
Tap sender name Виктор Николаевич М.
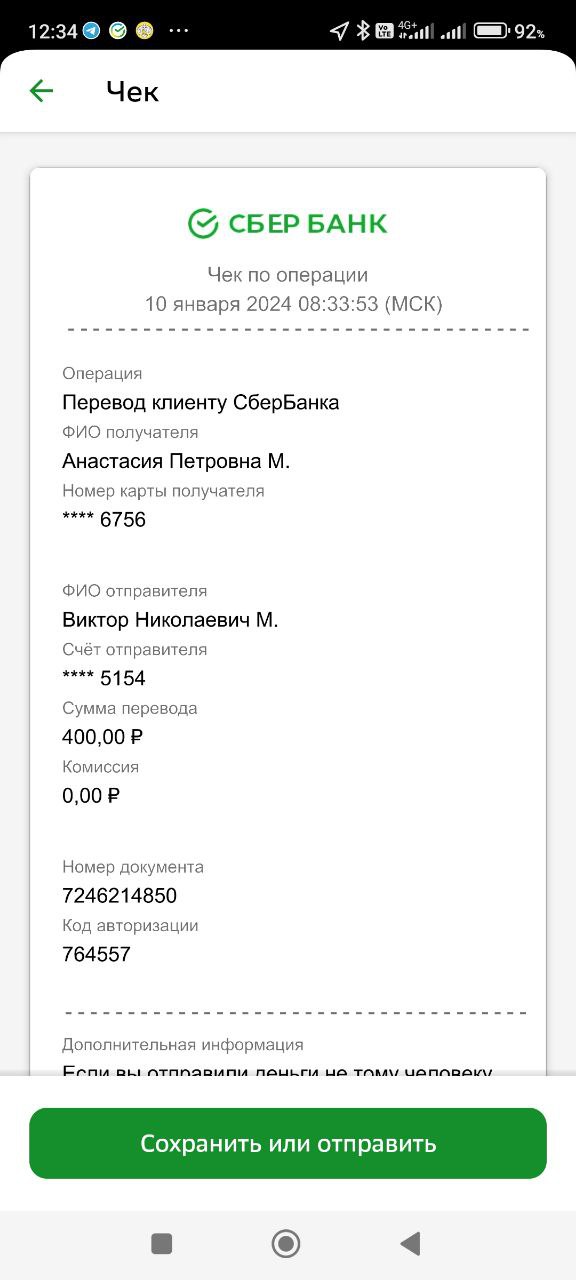(170, 620)
